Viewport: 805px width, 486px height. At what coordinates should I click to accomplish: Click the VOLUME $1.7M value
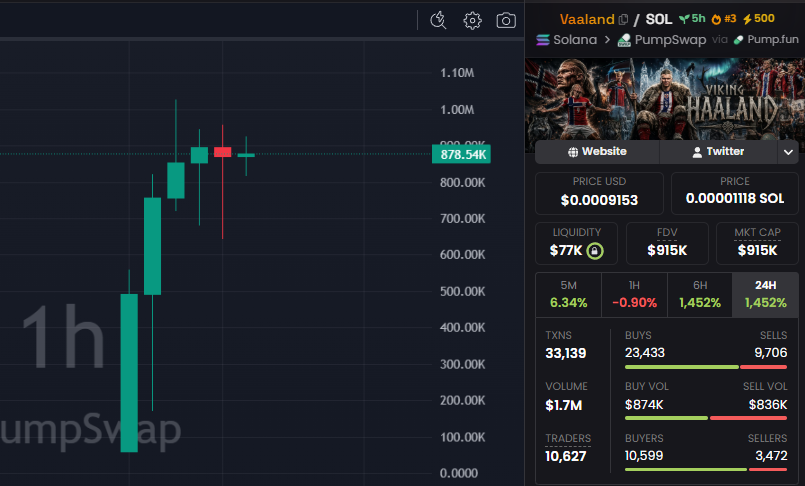pyautogui.click(x=564, y=405)
